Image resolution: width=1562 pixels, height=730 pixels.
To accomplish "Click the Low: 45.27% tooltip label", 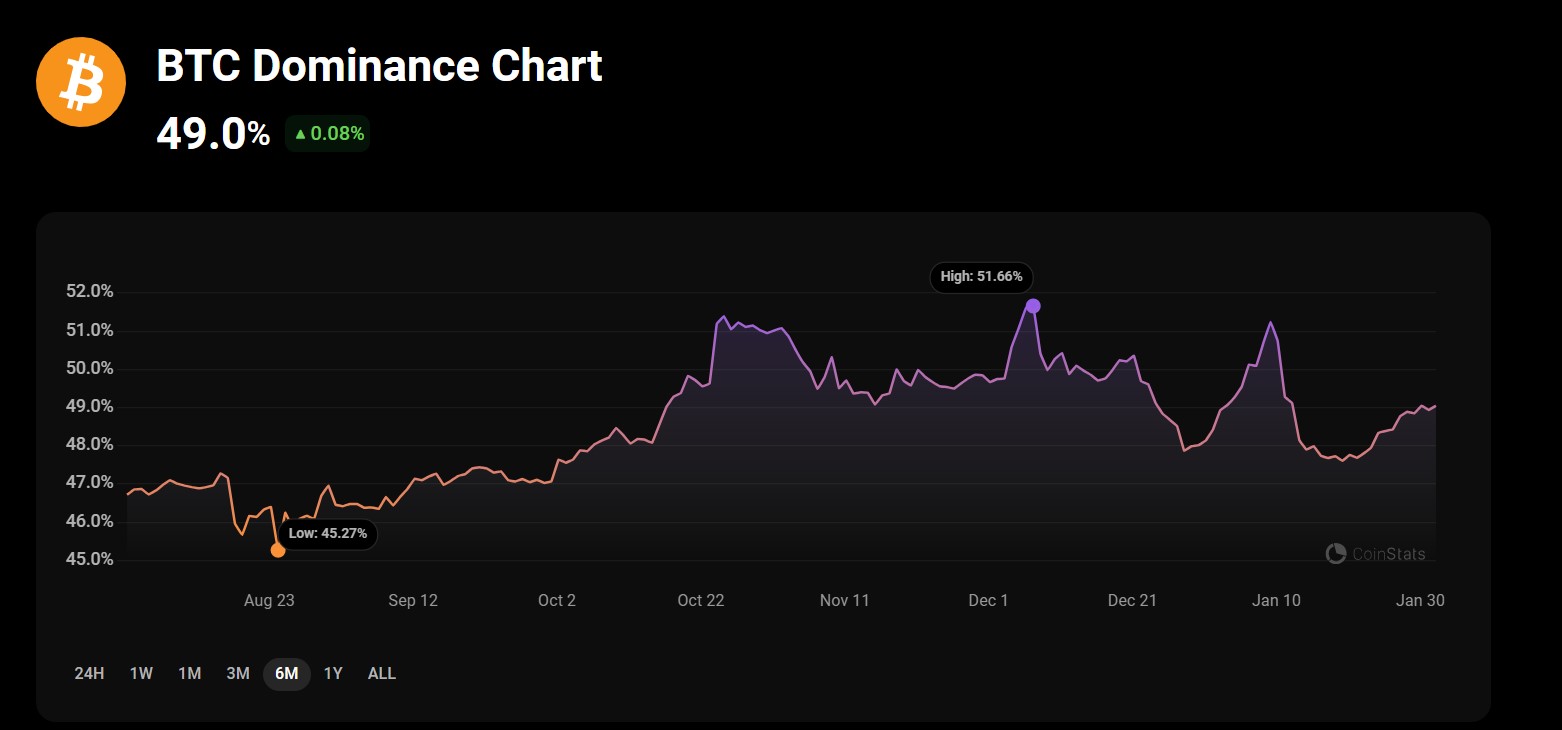I will 328,534.
